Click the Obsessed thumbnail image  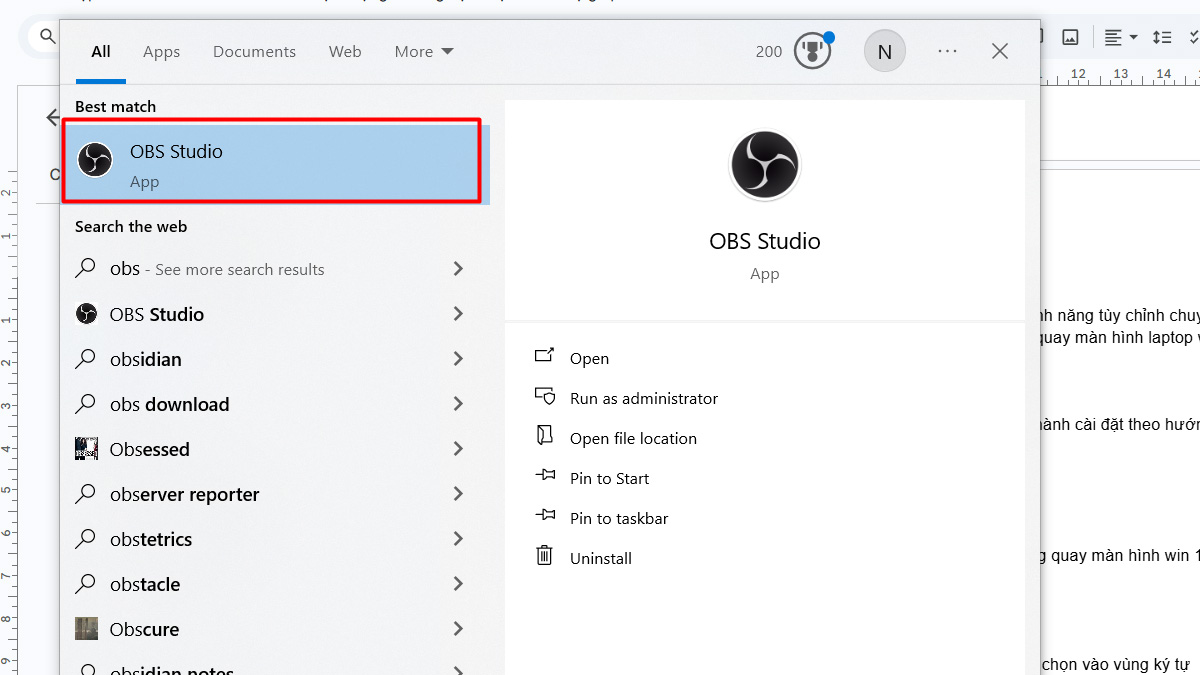click(87, 449)
